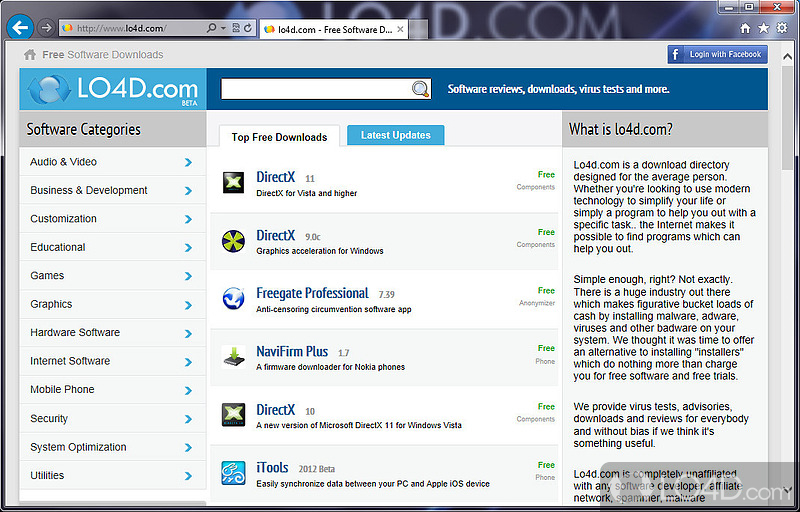
Task: Click the search magnifier in address bar
Action: point(211,28)
